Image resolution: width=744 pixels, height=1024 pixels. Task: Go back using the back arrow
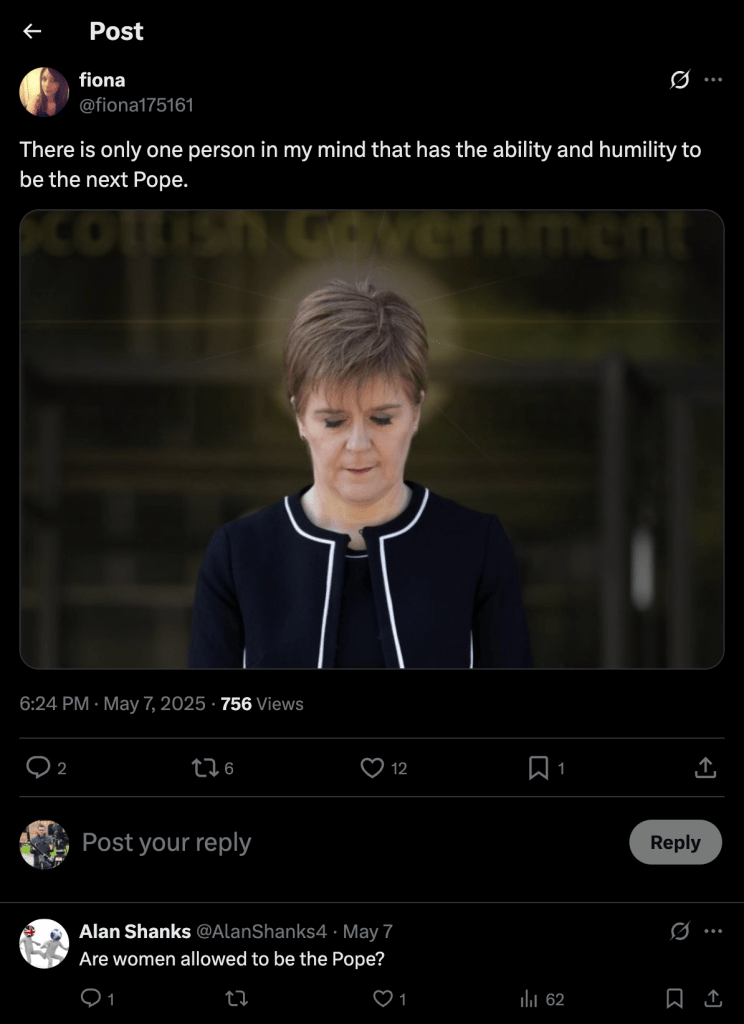click(x=32, y=31)
